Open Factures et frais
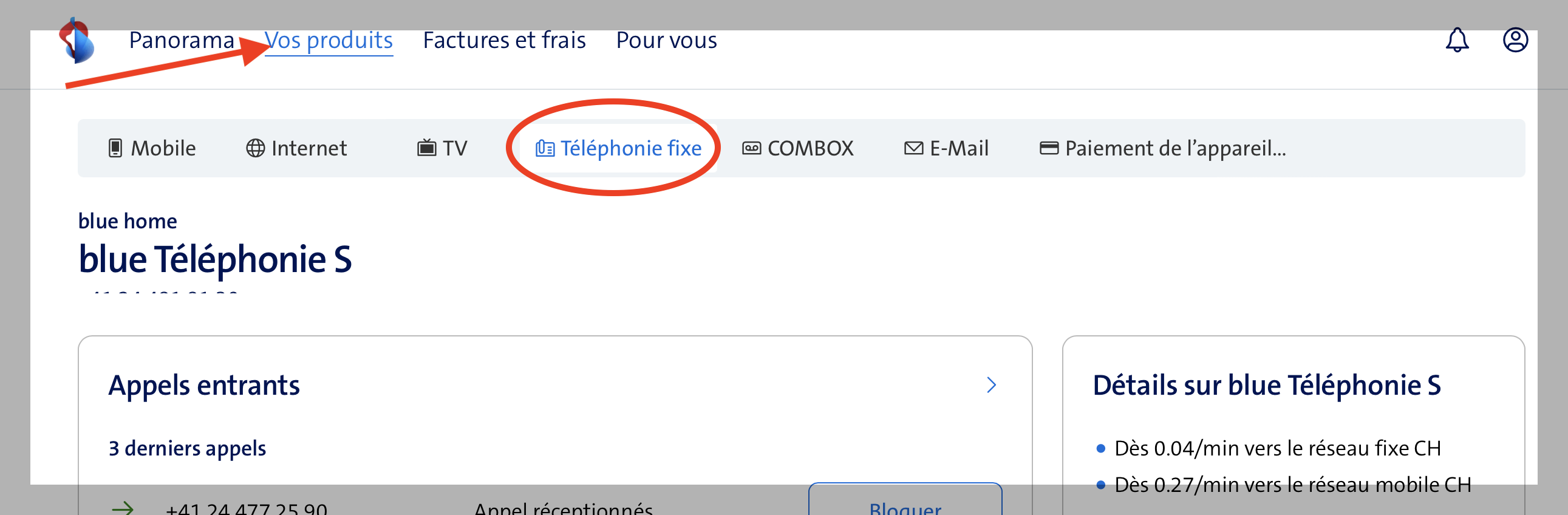The height and width of the screenshot is (515, 1568). pyautogui.click(x=504, y=40)
